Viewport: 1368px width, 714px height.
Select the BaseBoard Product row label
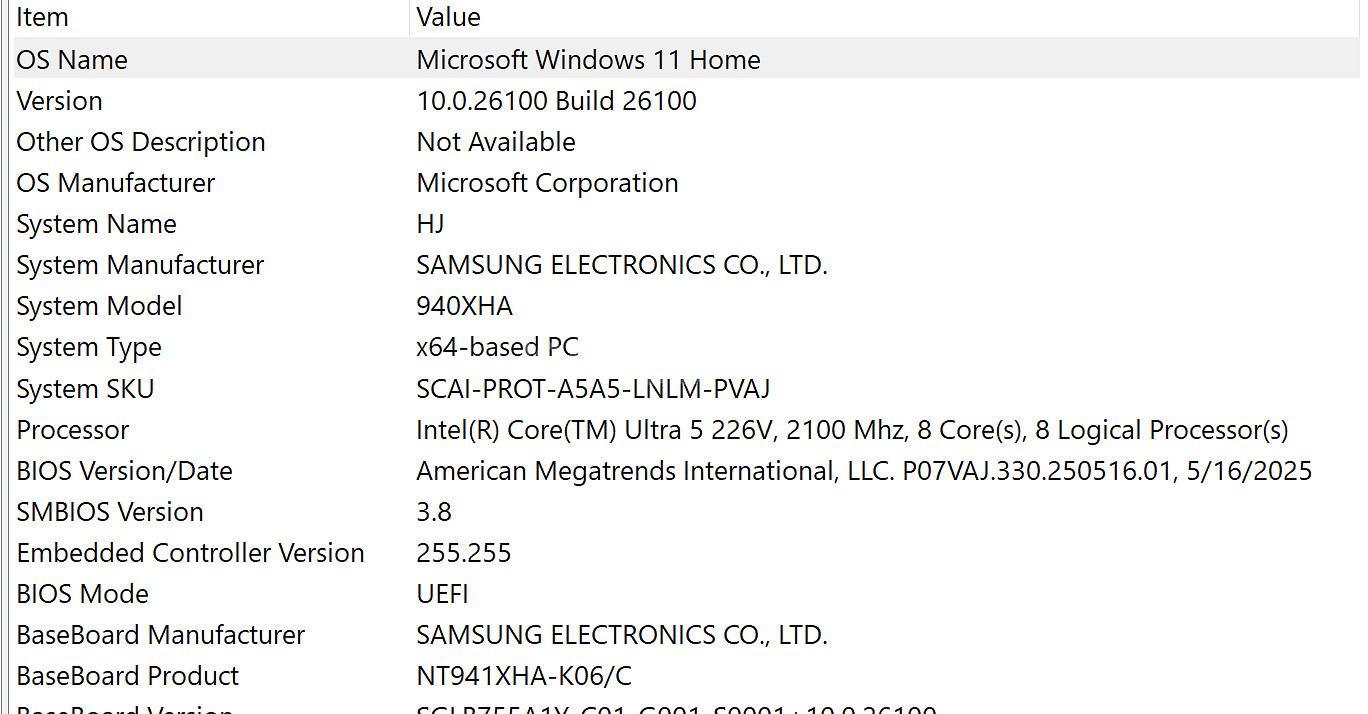pyautogui.click(x=128, y=676)
